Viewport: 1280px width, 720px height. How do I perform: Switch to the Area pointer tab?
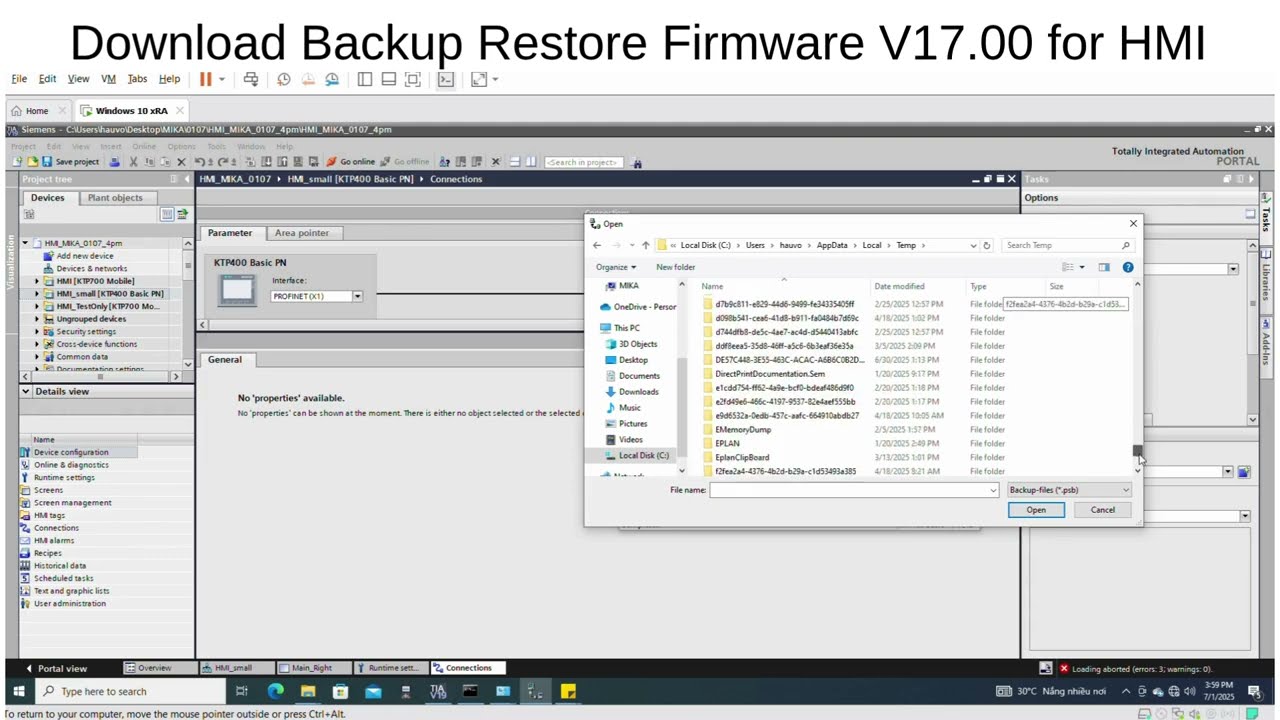(301, 233)
